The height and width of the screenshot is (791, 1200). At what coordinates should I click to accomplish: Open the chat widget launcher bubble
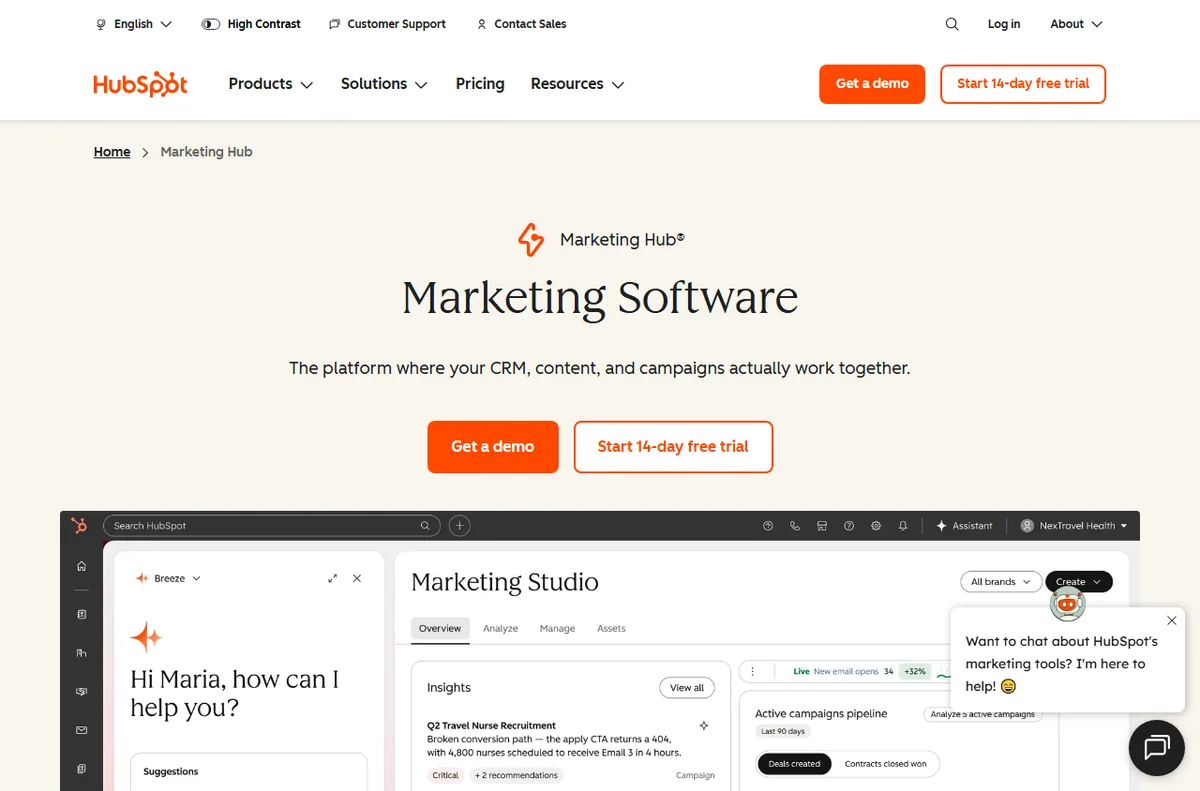pos(1157,747)
